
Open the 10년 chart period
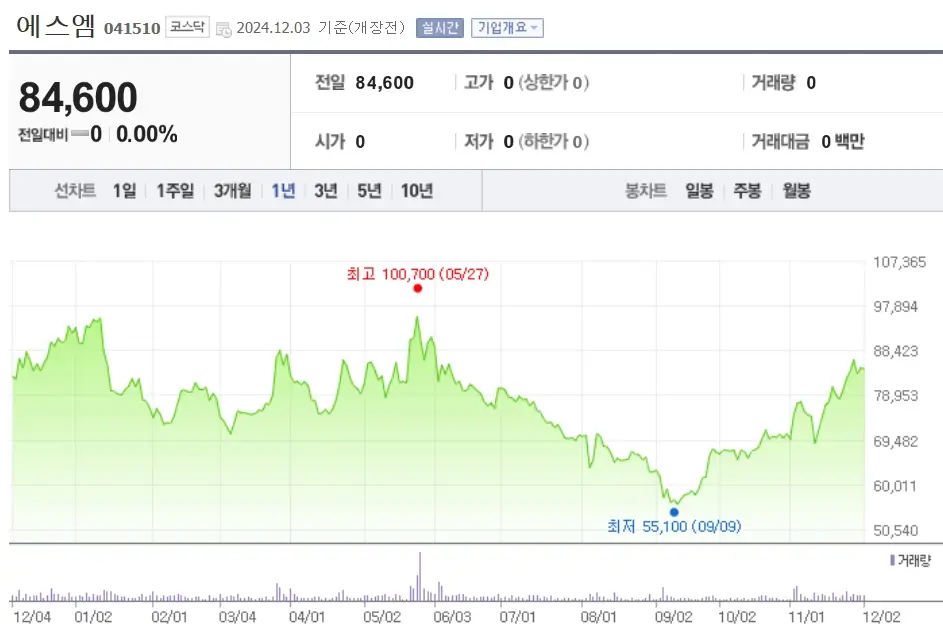416,189
